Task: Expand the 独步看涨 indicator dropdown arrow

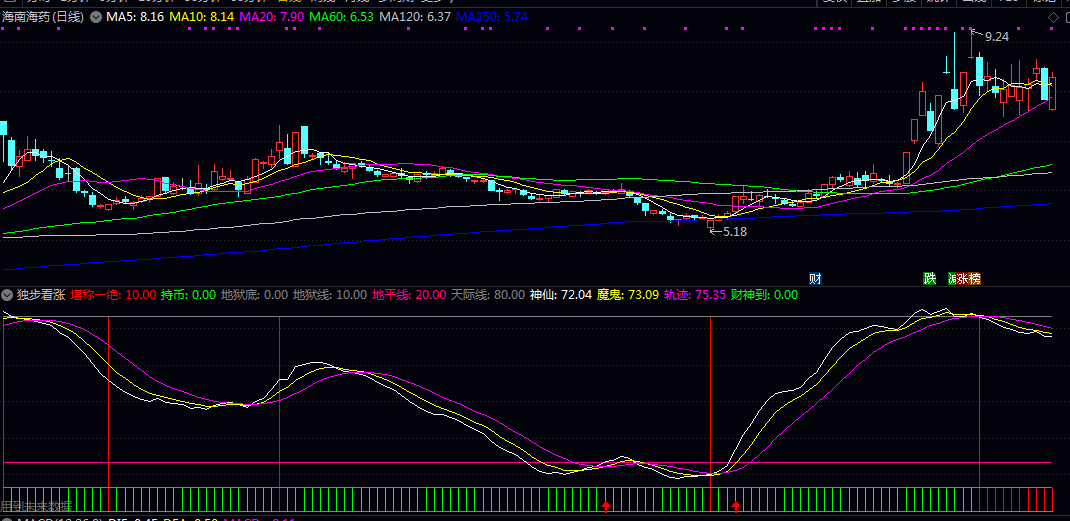Action: (8, 295)
